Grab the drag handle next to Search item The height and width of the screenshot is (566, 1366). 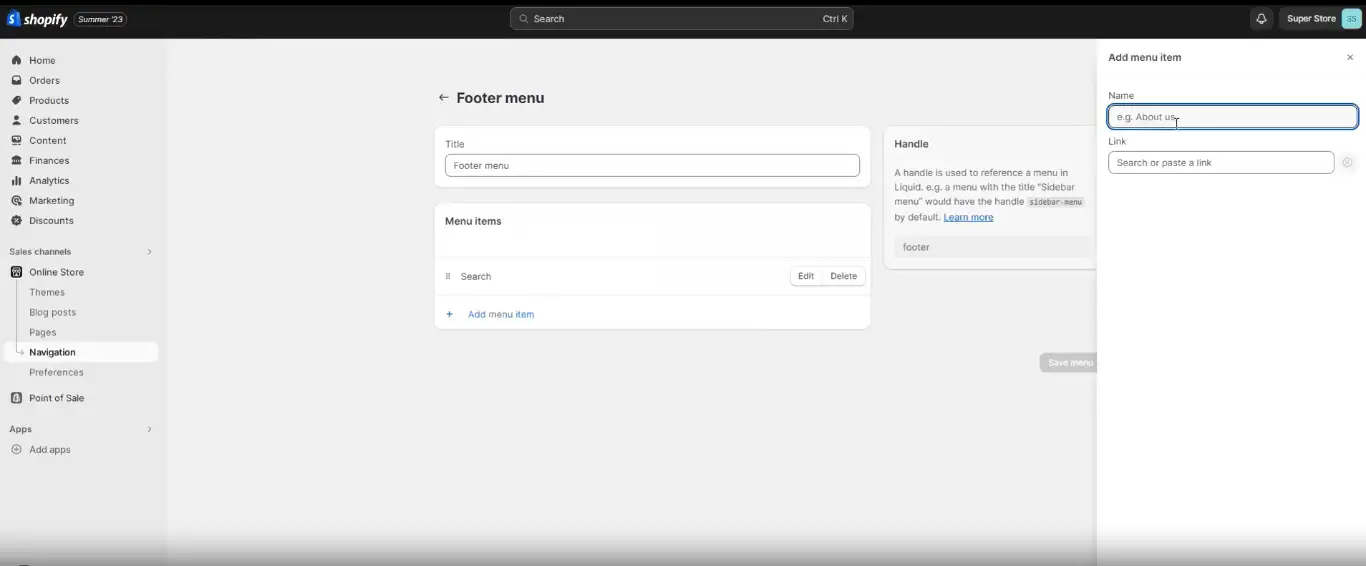click(x=448, y=276)
